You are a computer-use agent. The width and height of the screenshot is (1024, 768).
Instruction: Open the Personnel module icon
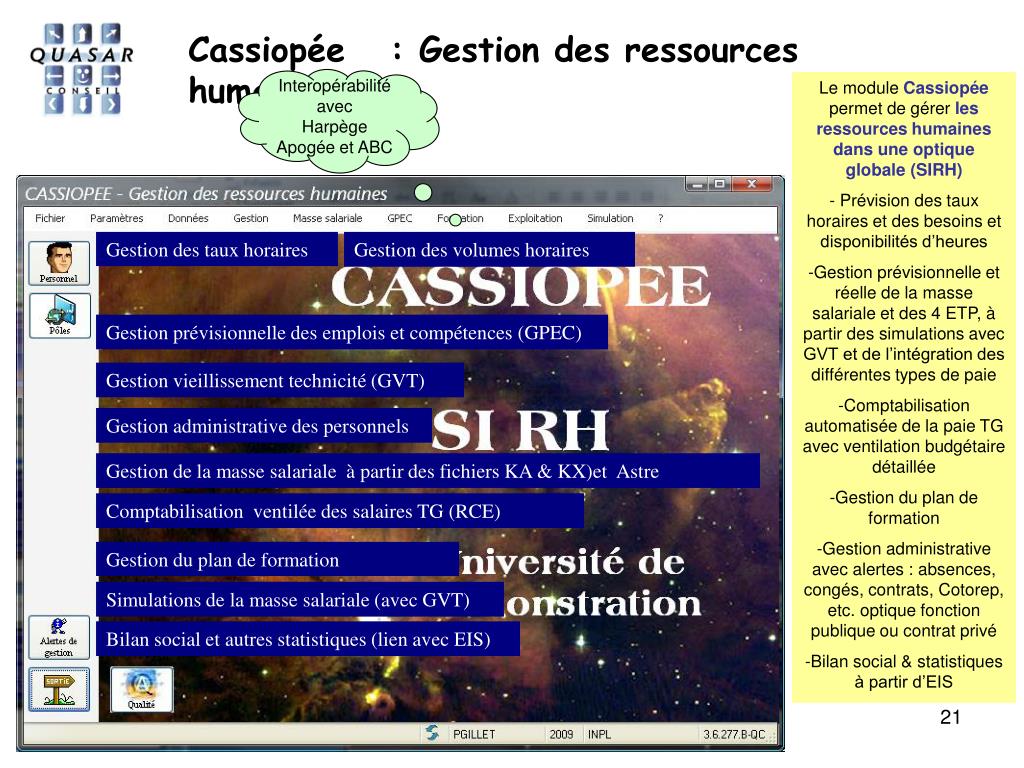59,263
